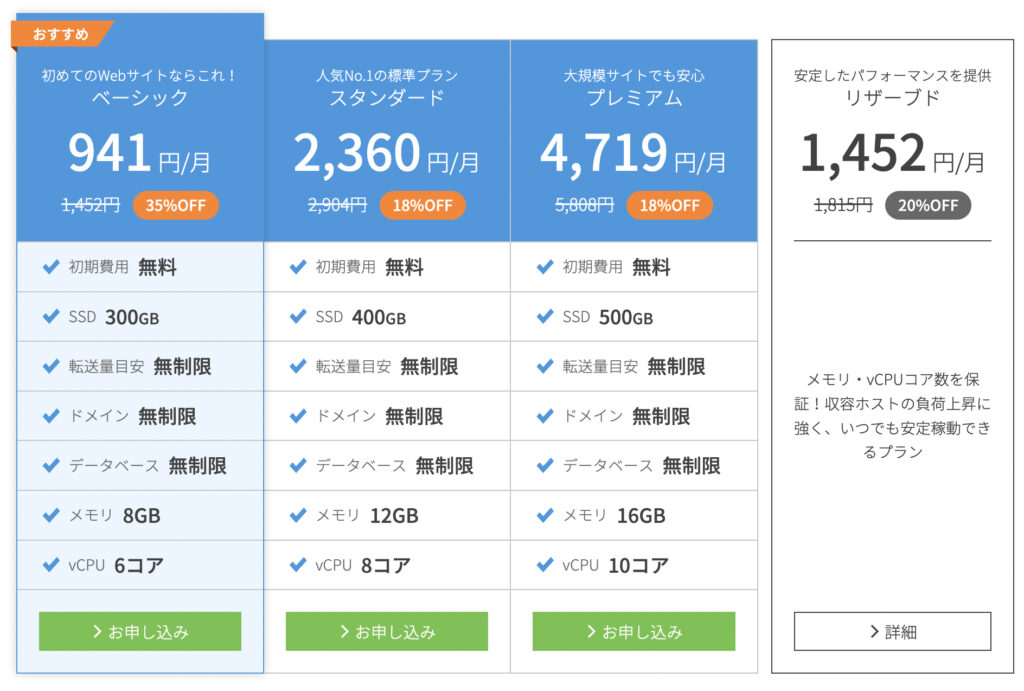
Task: Select the プレミアム plan heading
Action: tap(634, 98)
